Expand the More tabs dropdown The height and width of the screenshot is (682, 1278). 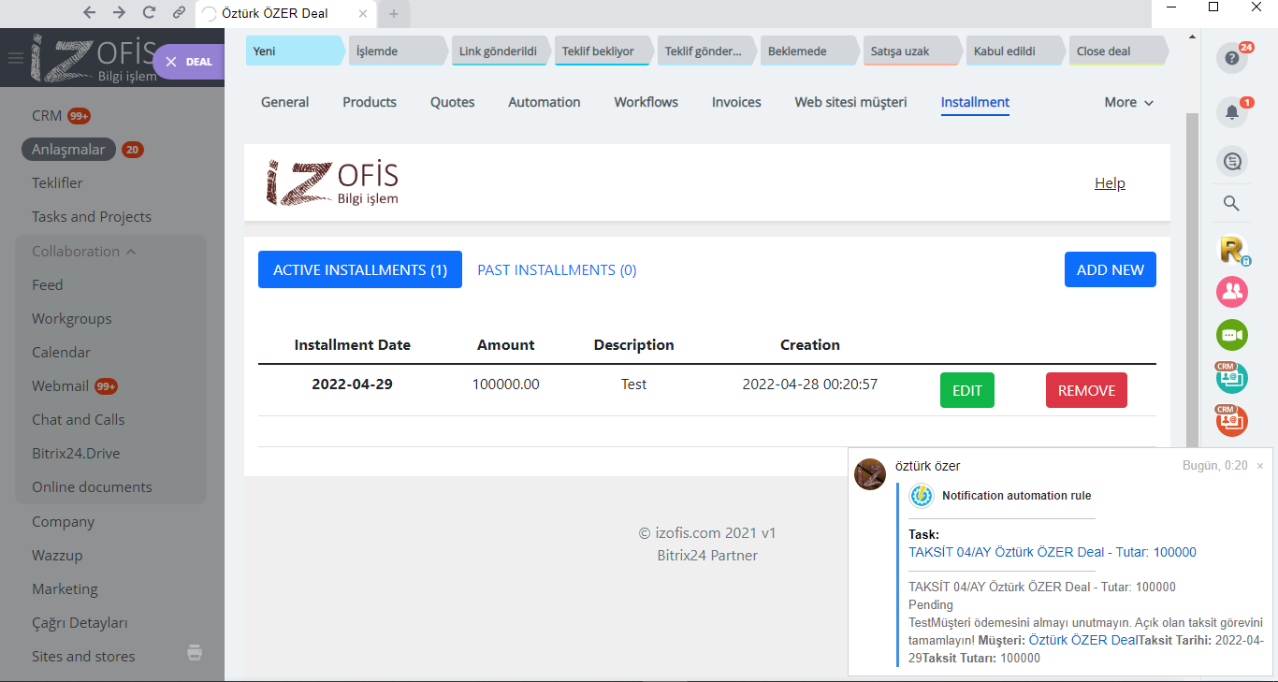[1128, 102]
